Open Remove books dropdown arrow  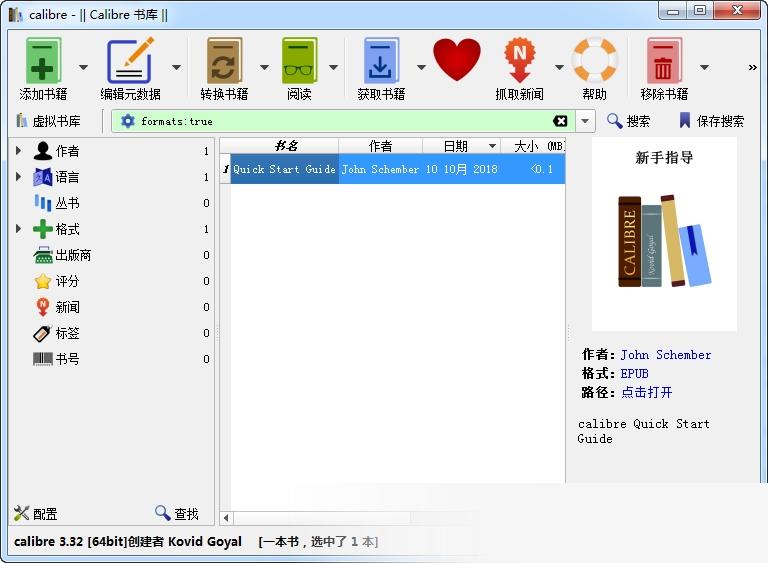tap(704, 67)
